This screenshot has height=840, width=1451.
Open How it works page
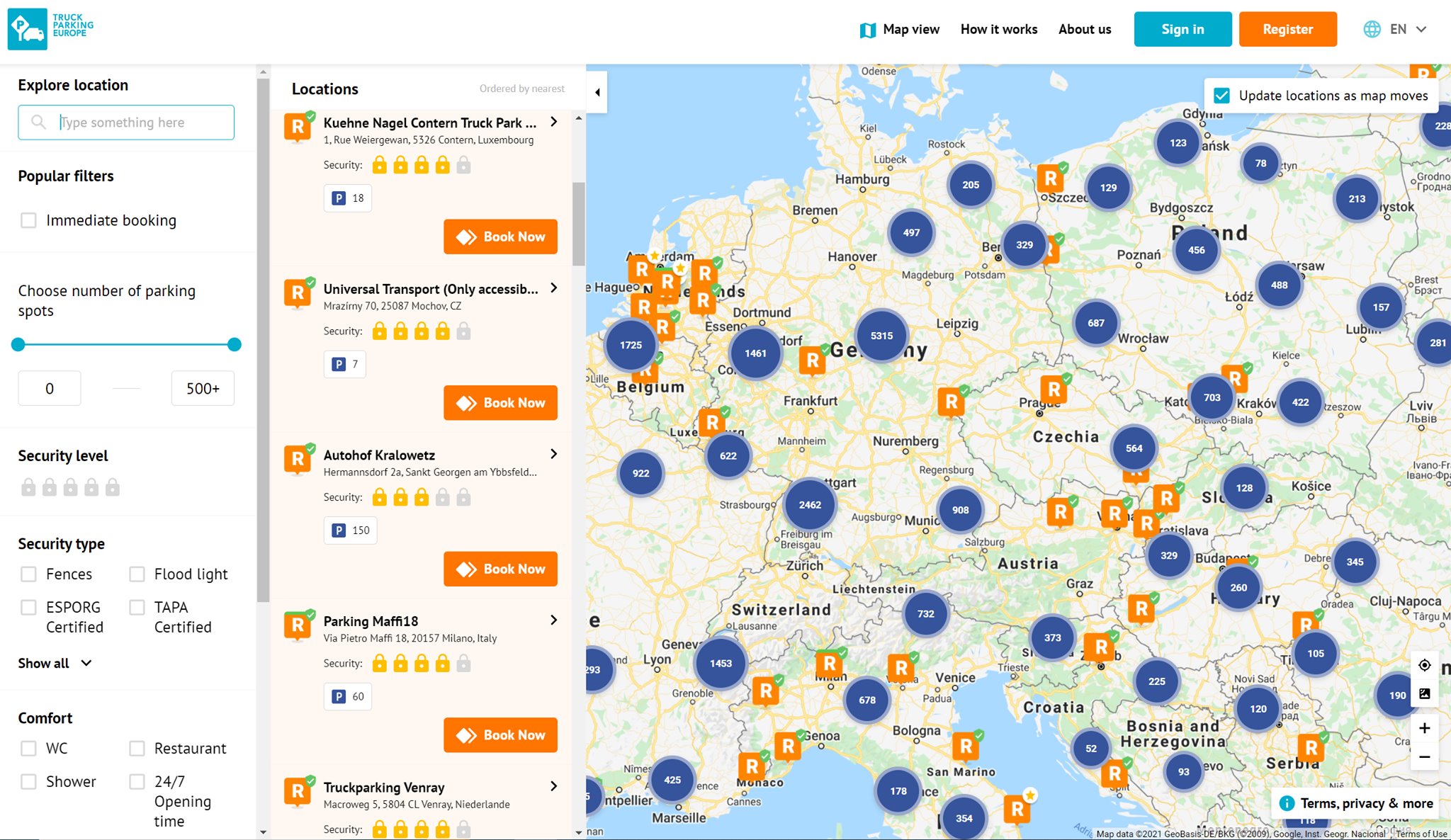tap(998, 29)
